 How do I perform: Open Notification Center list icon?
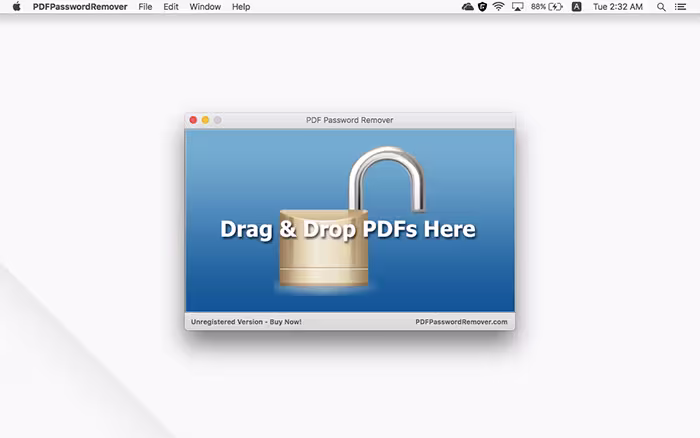click(x=680, y=7)
